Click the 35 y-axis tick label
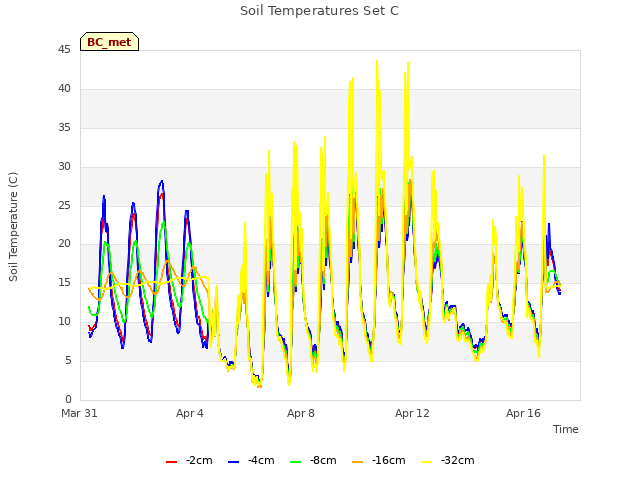The height and width of the screenshot is (480, 640). tap(64, 128)
